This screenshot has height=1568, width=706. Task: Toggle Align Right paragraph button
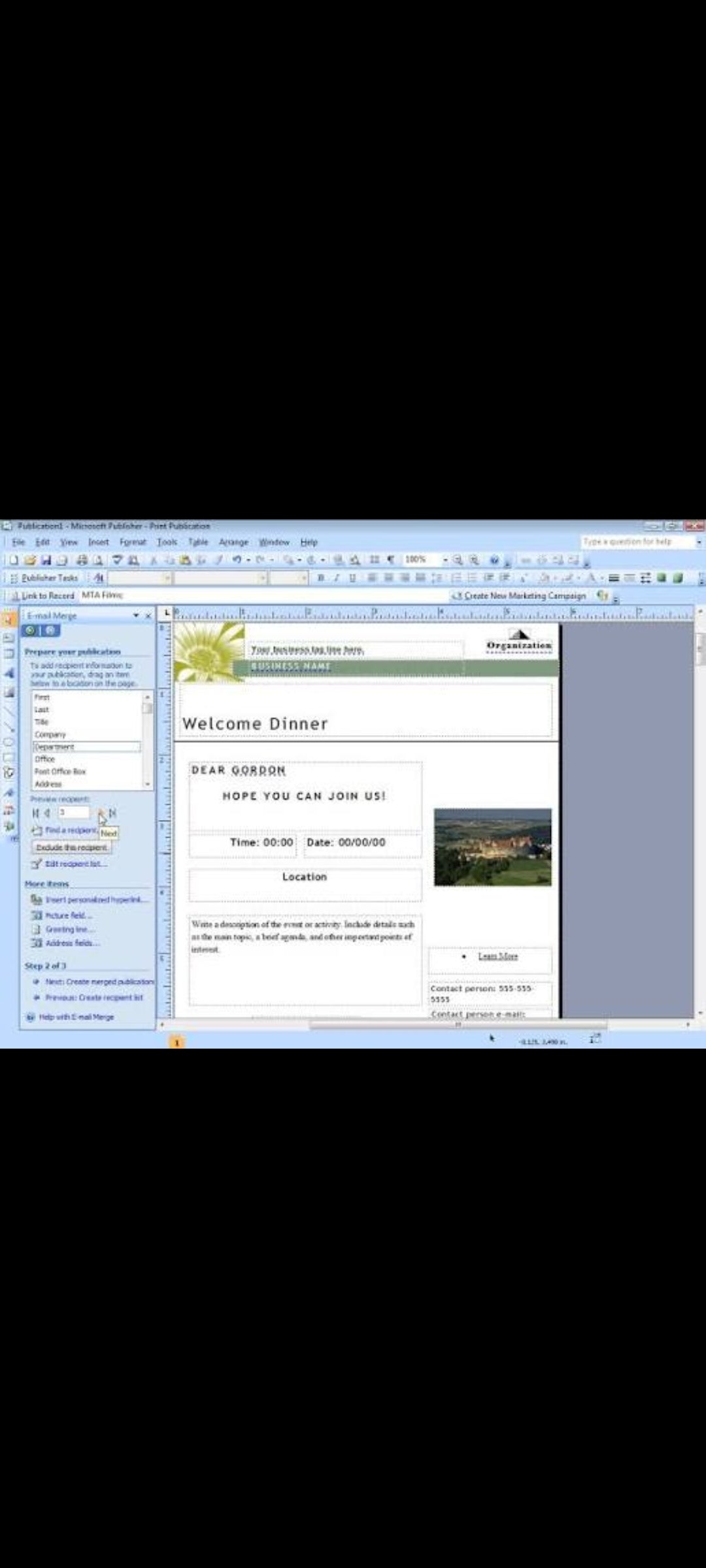point(404,578)
